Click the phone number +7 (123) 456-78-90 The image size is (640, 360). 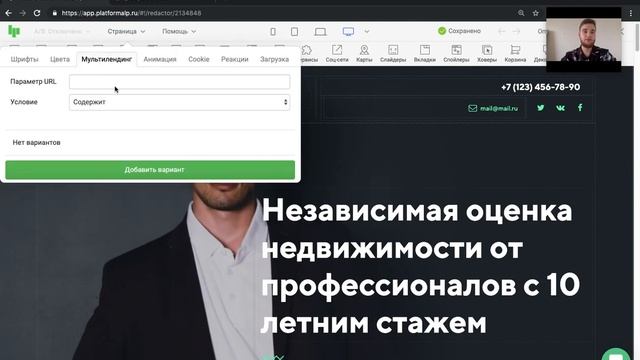tap(540, 87)
